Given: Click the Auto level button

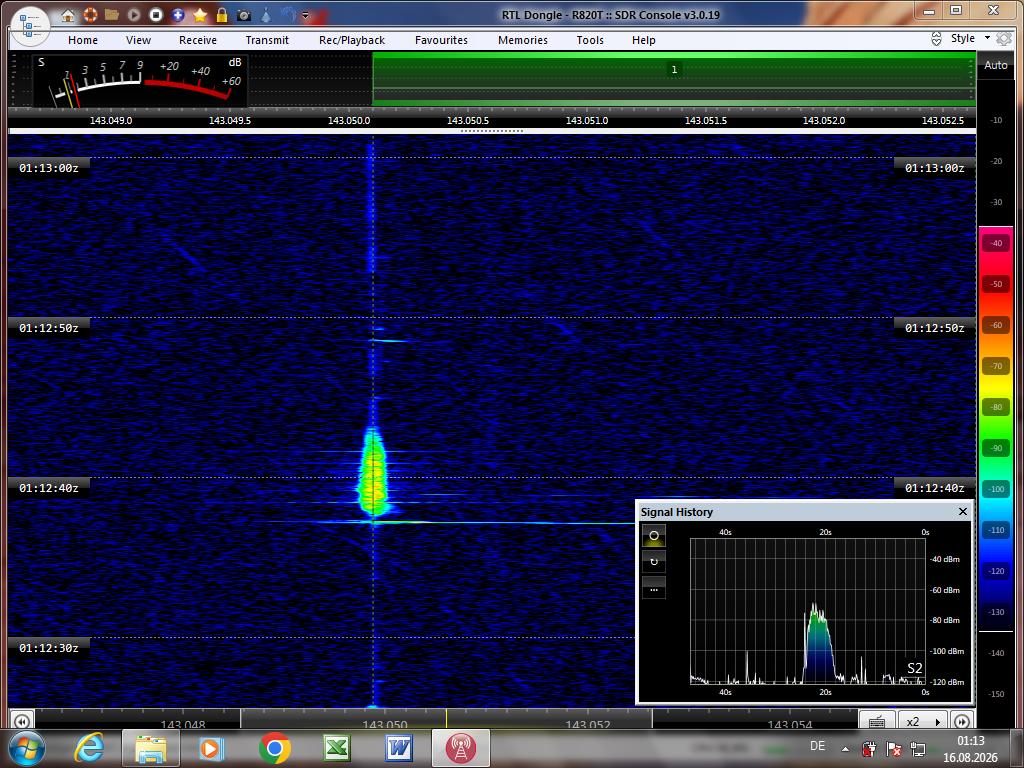Looking at the screenshot, I should click(996, 65).
